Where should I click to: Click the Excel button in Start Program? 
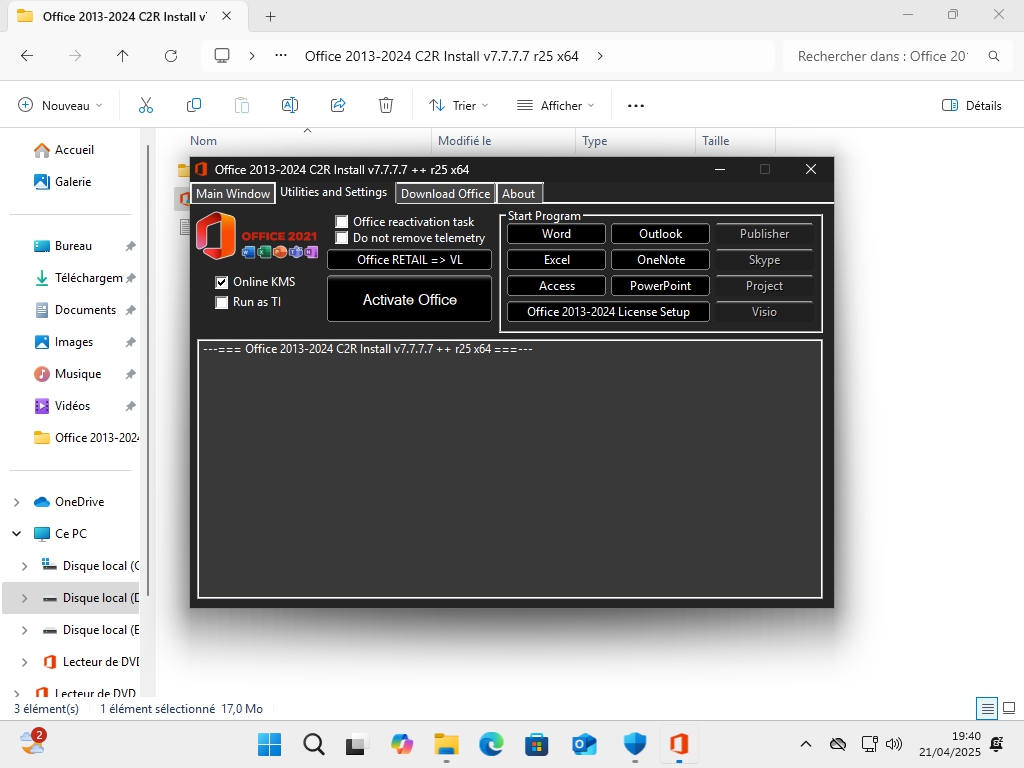point(556,260)
